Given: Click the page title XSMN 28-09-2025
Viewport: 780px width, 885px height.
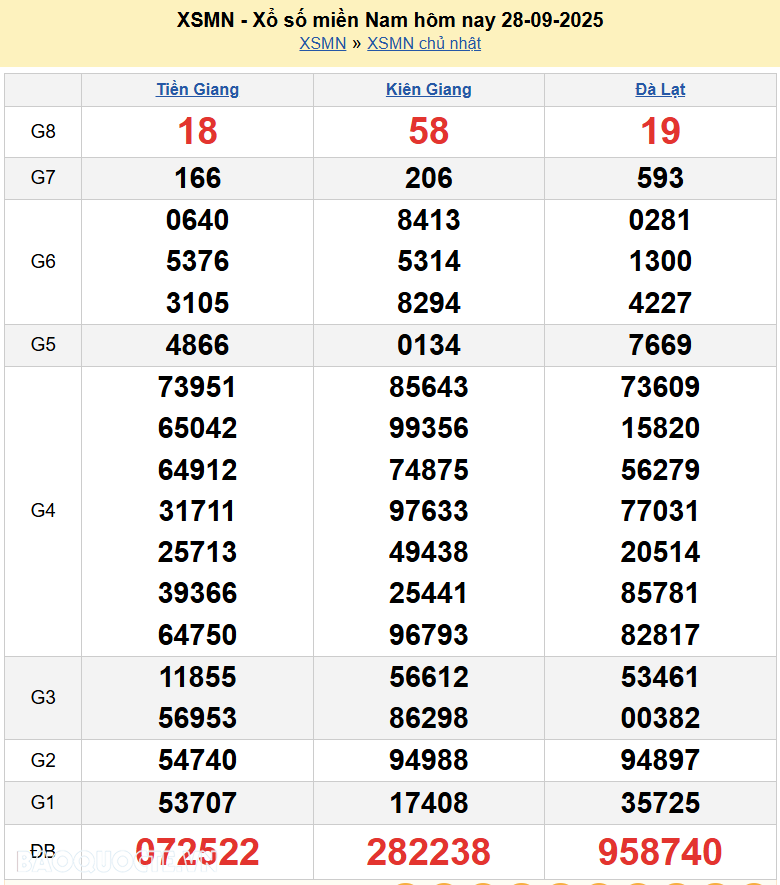Looking at the screenshot, I should tap(390, 20).
